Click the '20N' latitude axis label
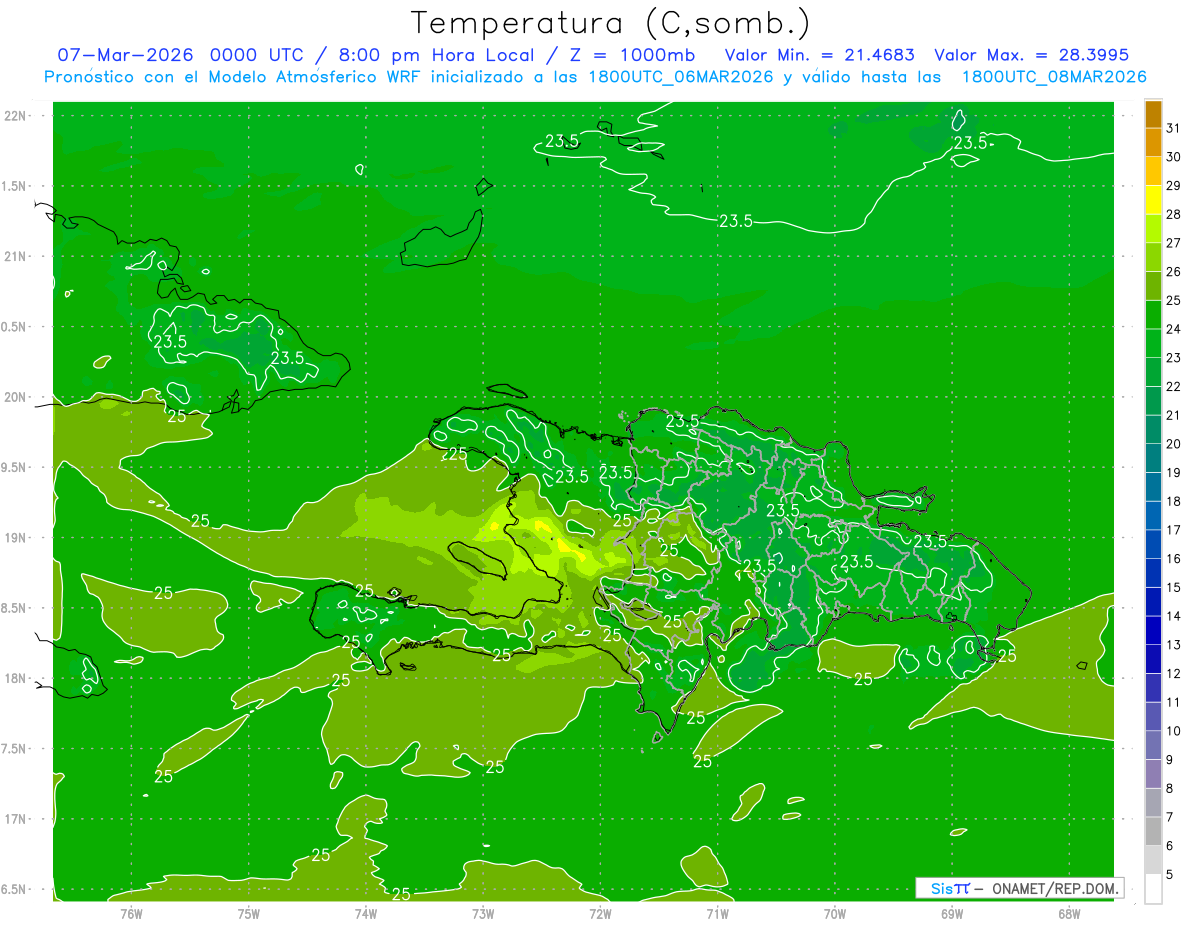 (16, 397)
